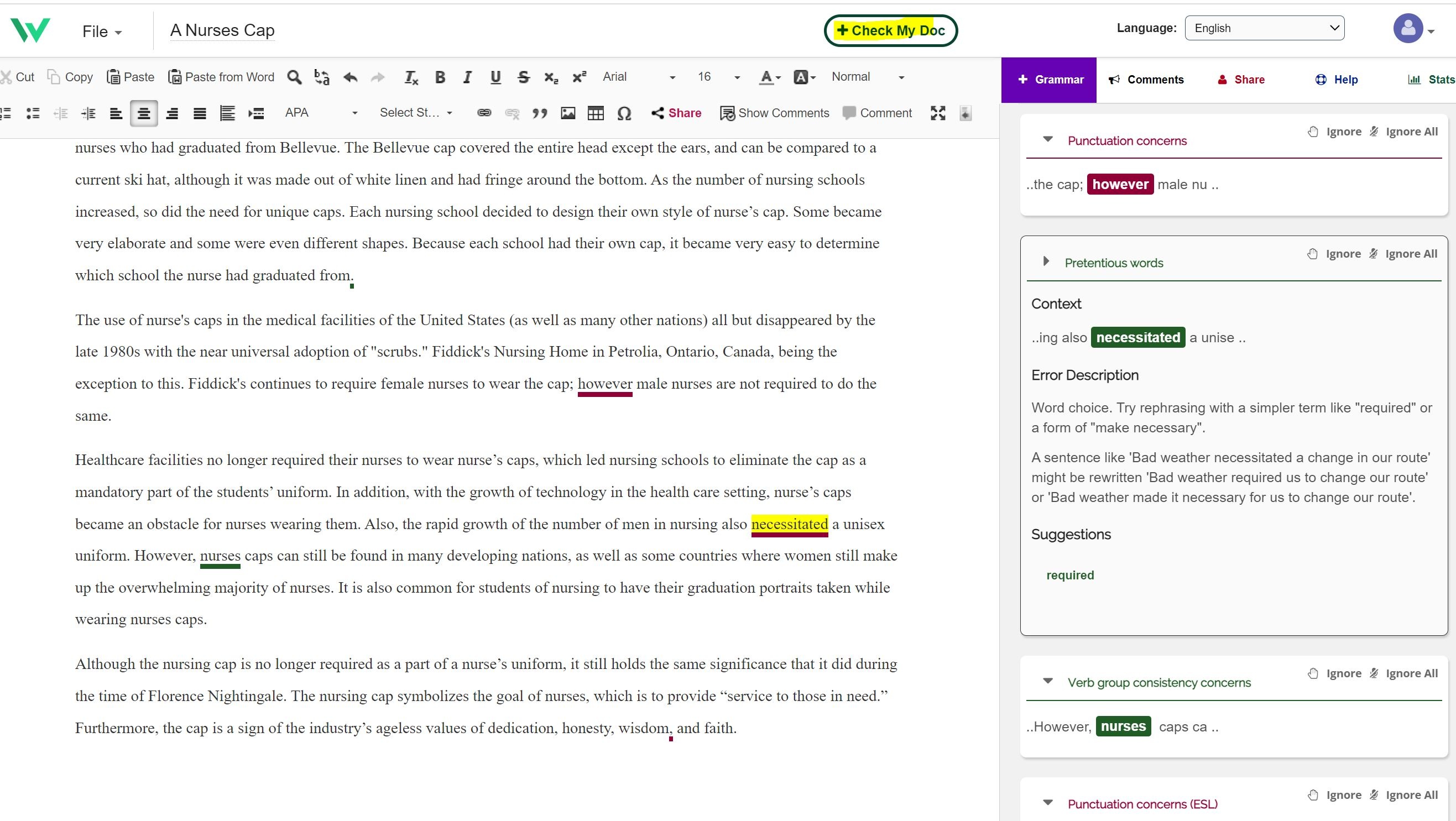This screenshot has height=821, width=1456.
Task: Open the Select Style dropdown
Action: [x=416, y=113]
